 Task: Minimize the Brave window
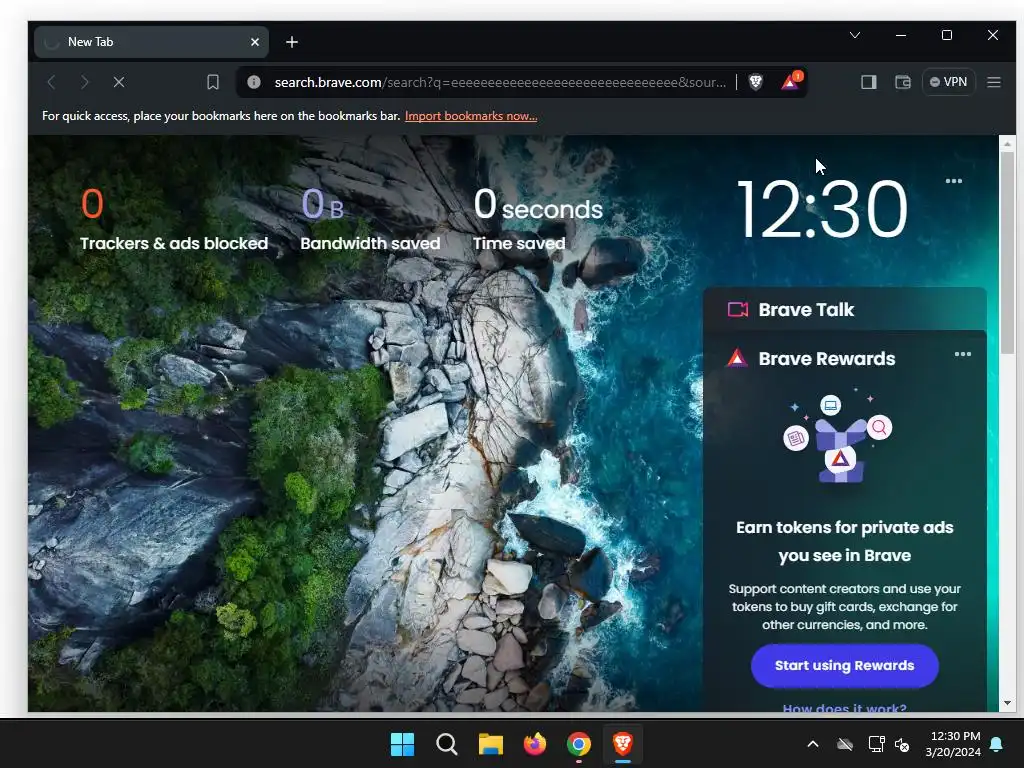tap(901, 35)
